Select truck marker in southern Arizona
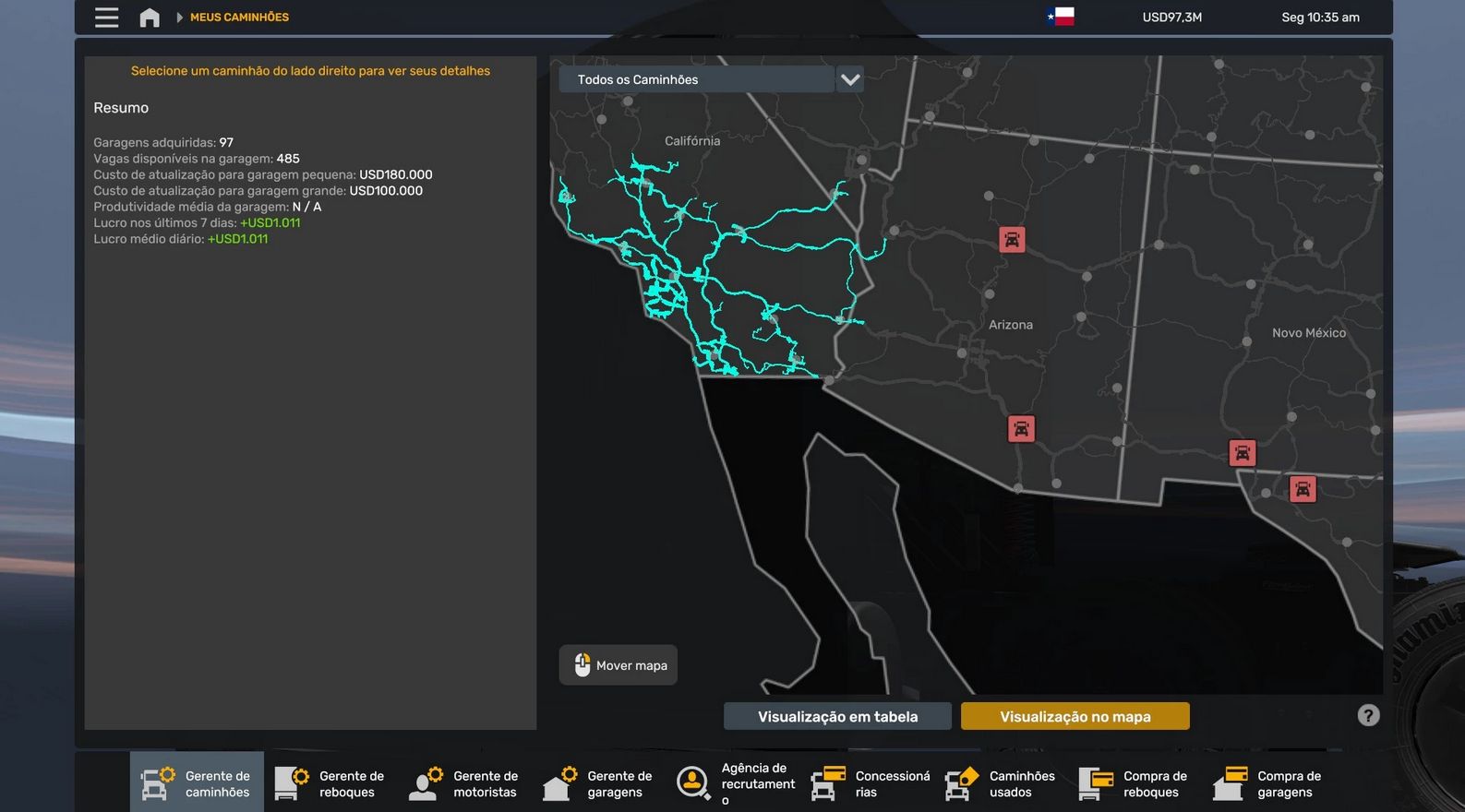Image resolution: width=1465 pixels, height=812 pixels. click(1021, 429)
